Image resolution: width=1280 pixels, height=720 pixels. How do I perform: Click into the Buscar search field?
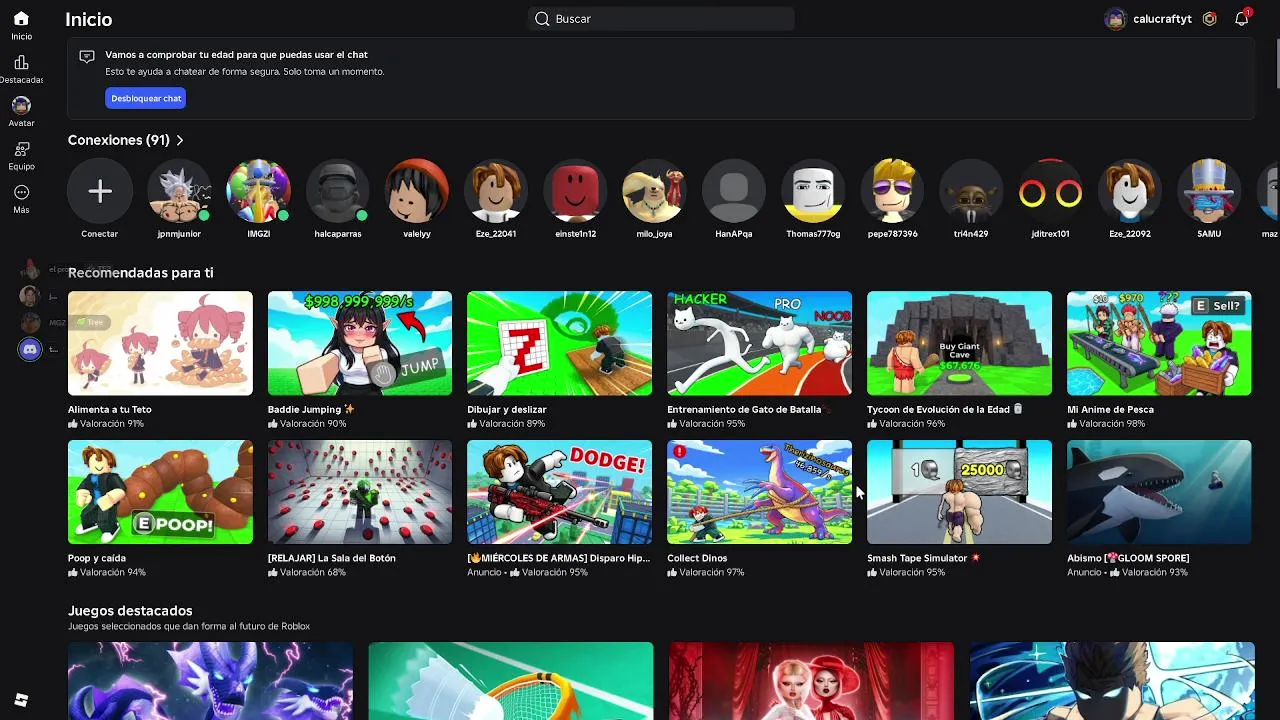point(661,19)
